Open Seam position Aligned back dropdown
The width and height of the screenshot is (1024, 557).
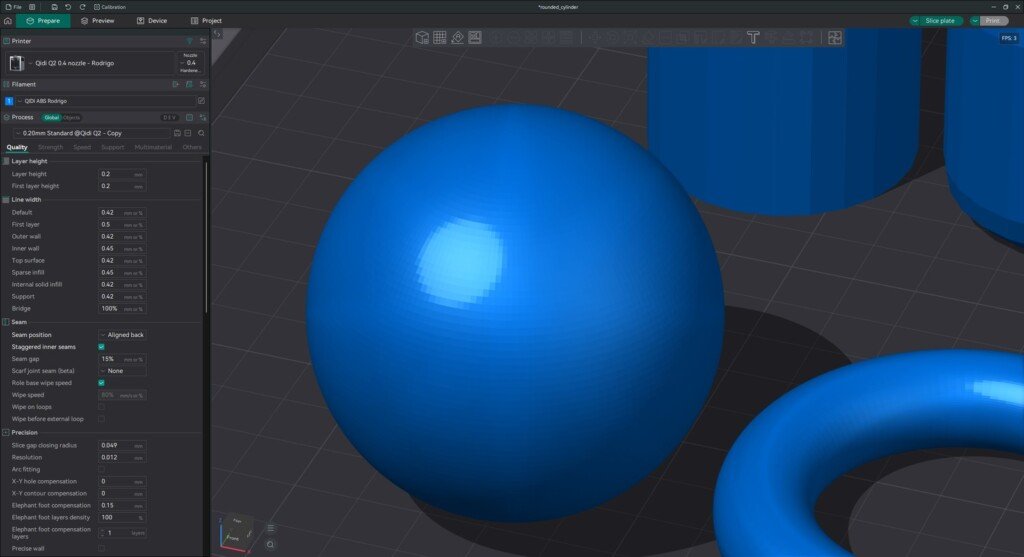click(122, 335)
